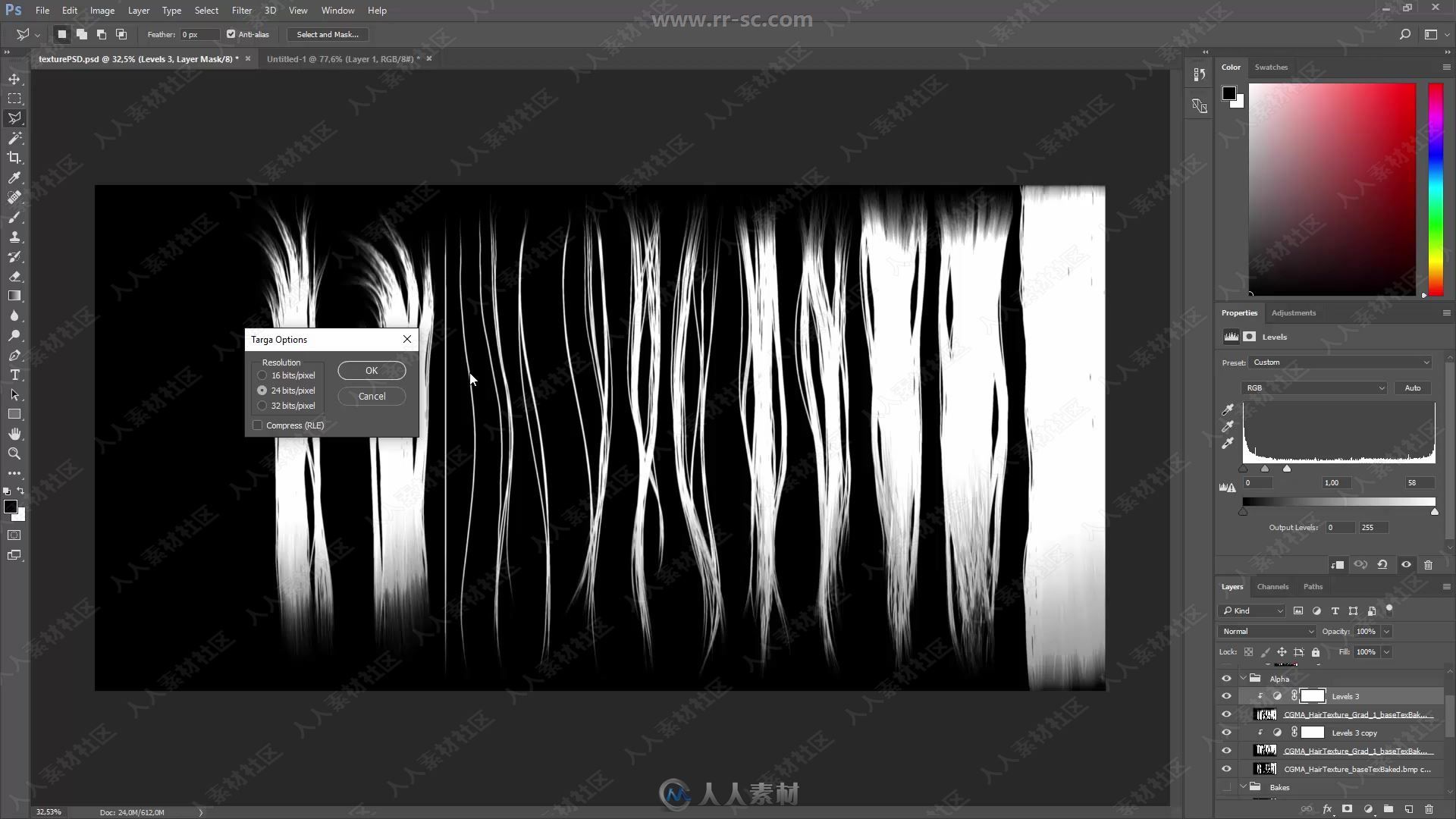This screenshot has height=819, width=1456.
Task: Switch to the Channels tab
Action: (x=1273, y=586)
